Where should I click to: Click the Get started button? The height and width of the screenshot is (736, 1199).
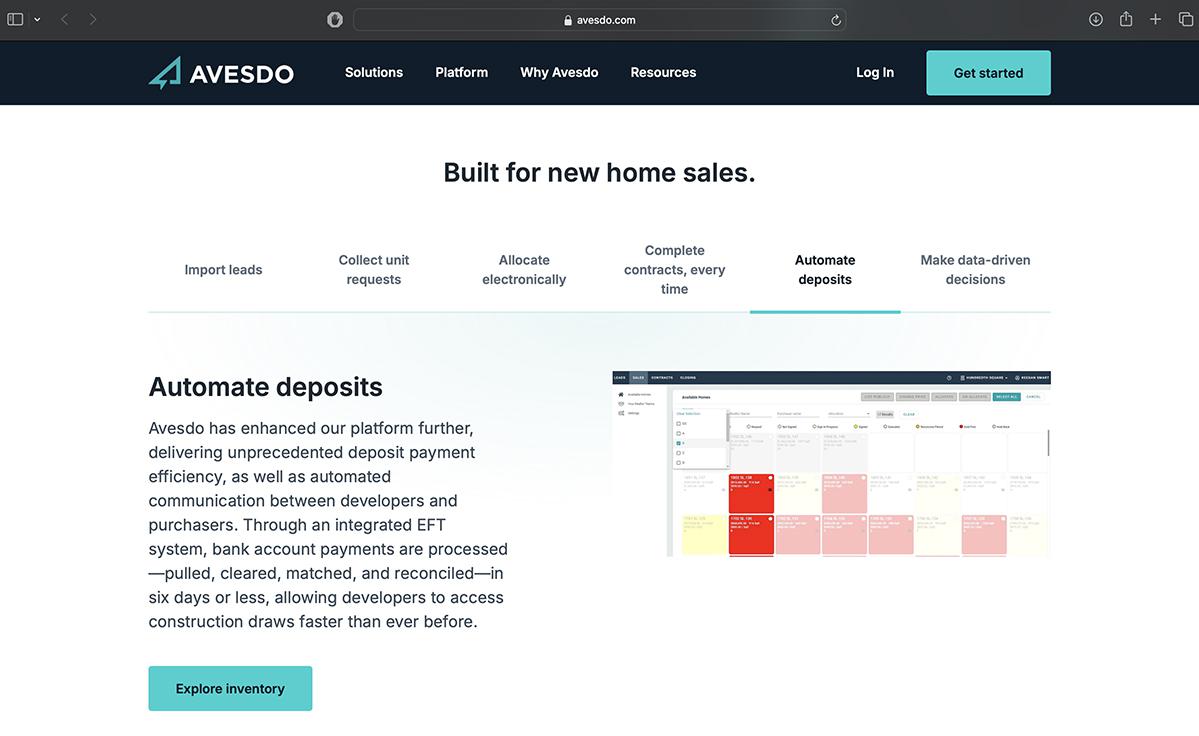988,73
